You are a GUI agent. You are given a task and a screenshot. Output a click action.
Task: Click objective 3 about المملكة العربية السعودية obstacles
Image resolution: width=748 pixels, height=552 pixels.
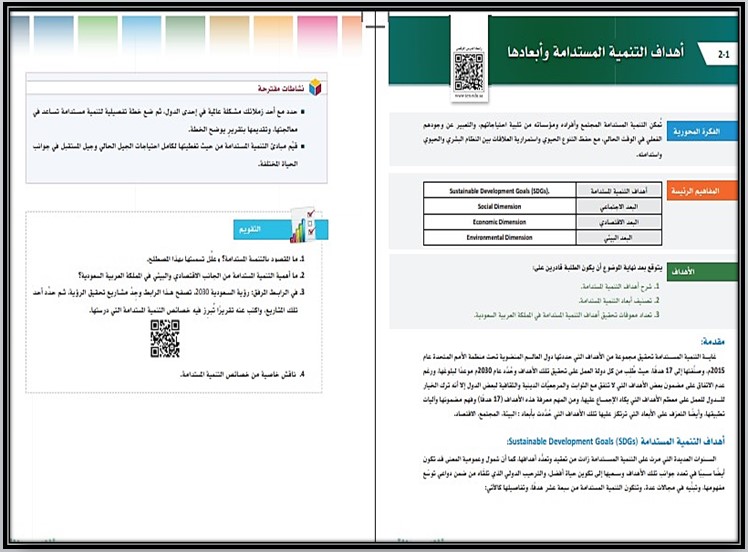click(x=567, y=315)
